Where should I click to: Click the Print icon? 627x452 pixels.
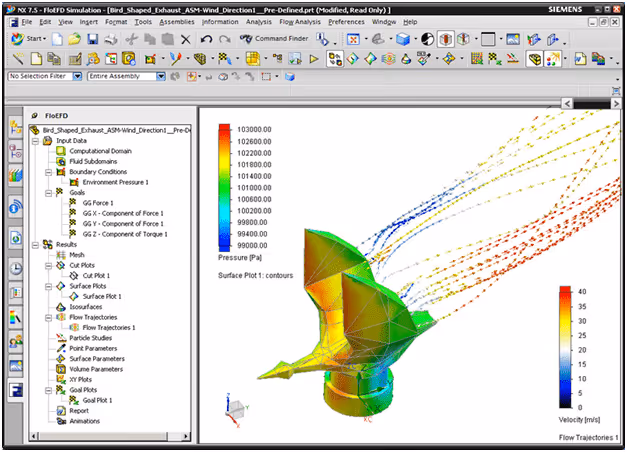(111, 39)
